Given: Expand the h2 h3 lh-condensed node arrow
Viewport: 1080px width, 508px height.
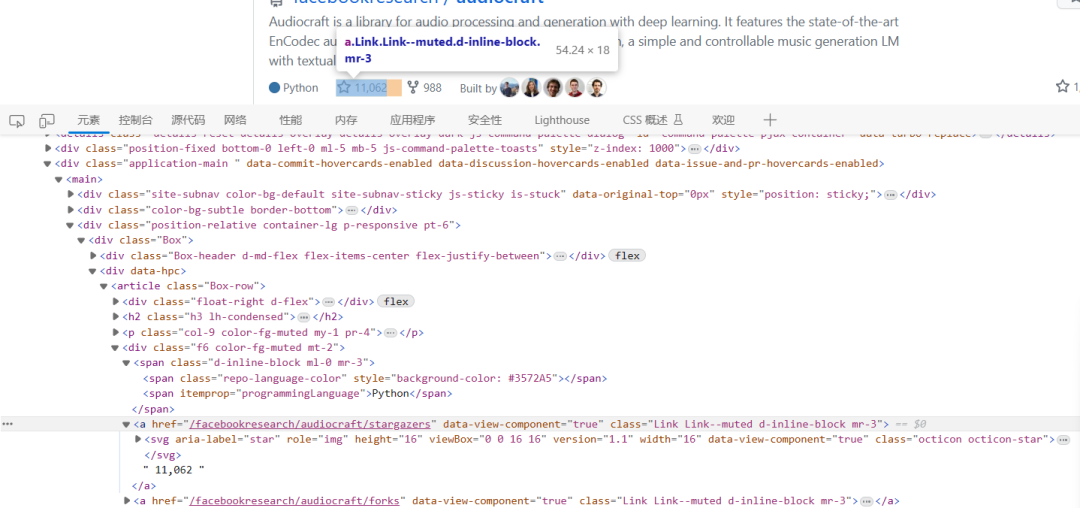Looking at the screenshot, I should click(x=116, y=317).
